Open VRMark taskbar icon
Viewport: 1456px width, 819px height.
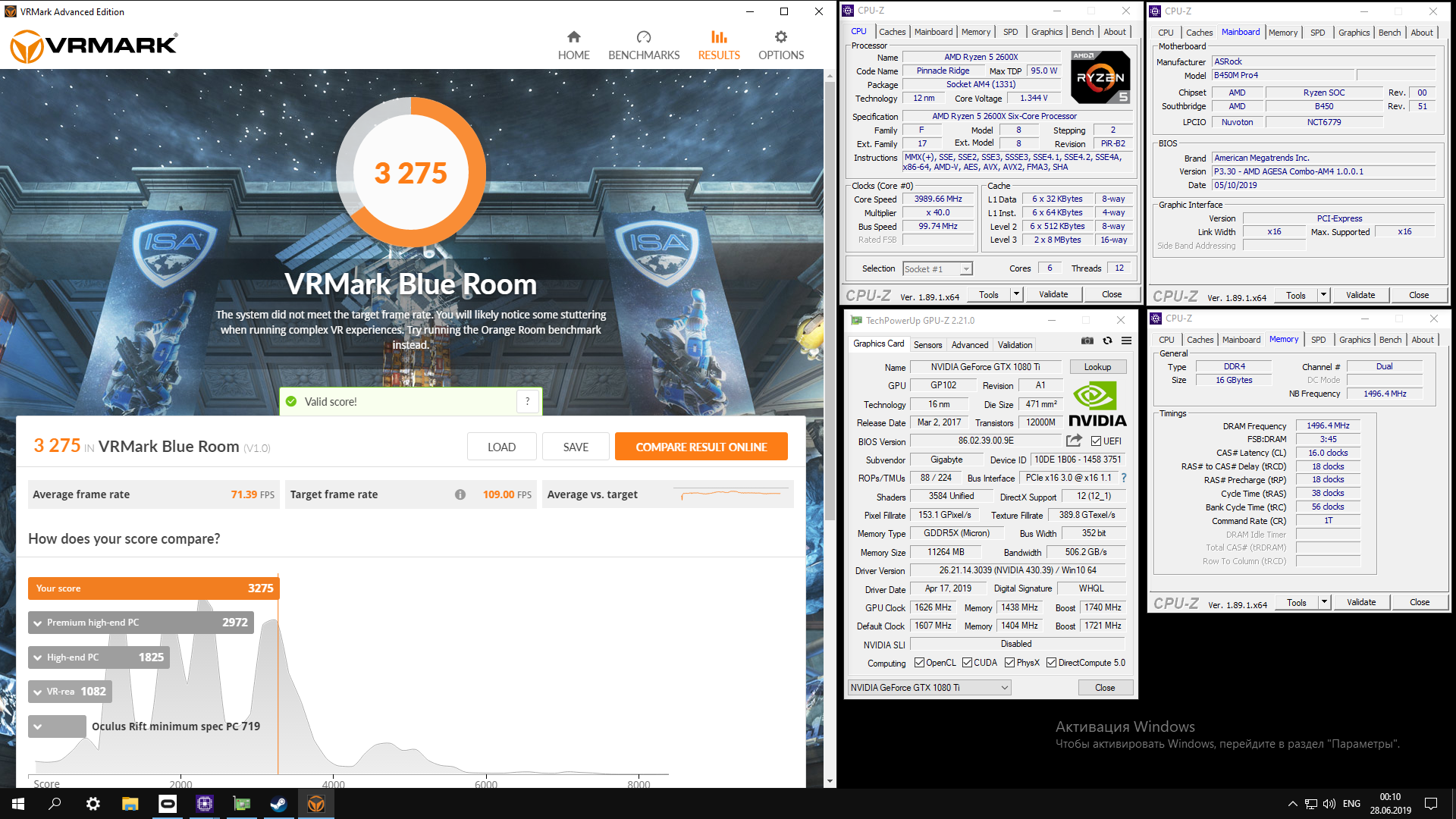click(x=315, y=804)
